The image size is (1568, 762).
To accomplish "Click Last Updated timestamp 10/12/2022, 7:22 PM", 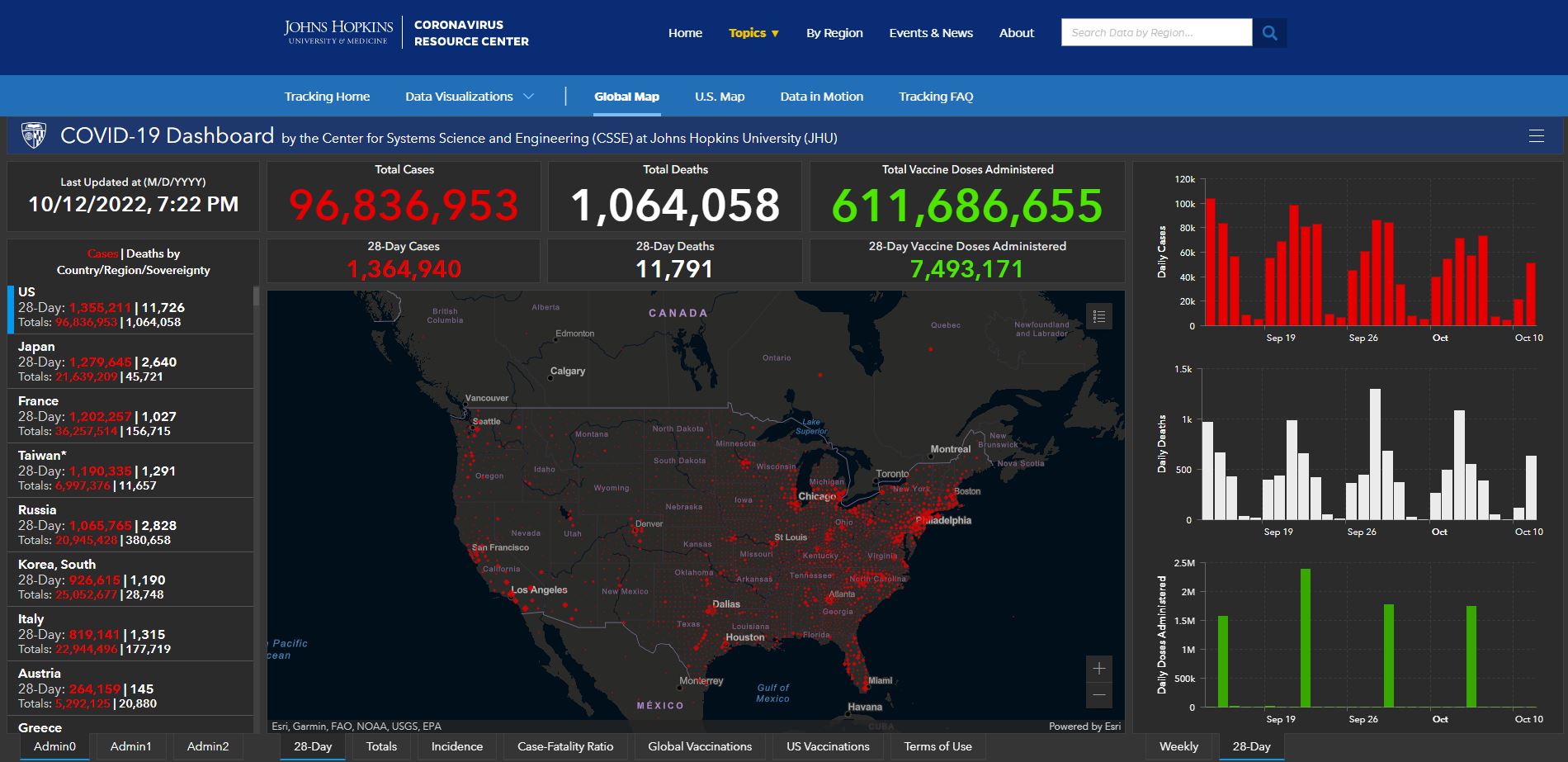I will point(133,204).
